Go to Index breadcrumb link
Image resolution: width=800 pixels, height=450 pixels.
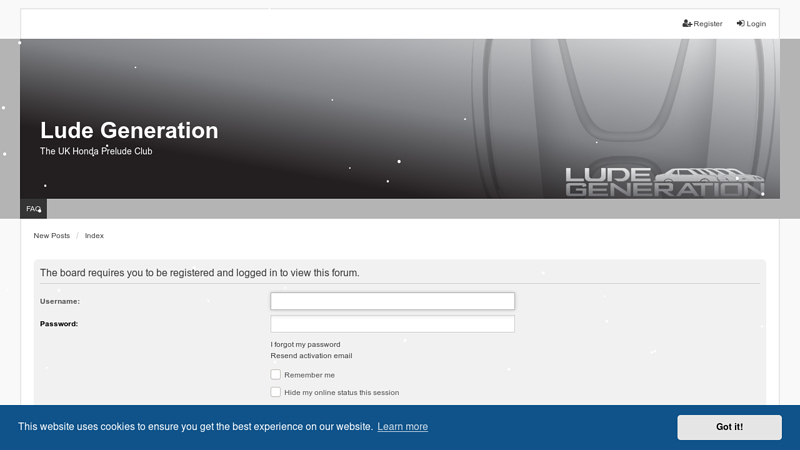click(94, 236)
